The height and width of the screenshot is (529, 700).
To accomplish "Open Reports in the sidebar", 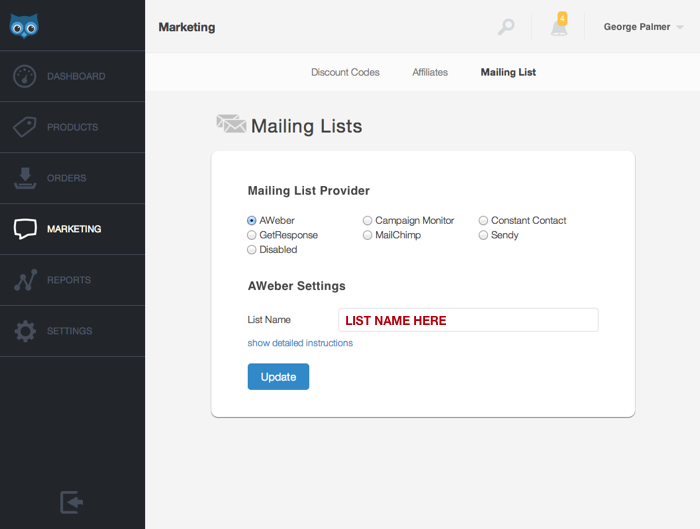I will [x=72, y=280].
